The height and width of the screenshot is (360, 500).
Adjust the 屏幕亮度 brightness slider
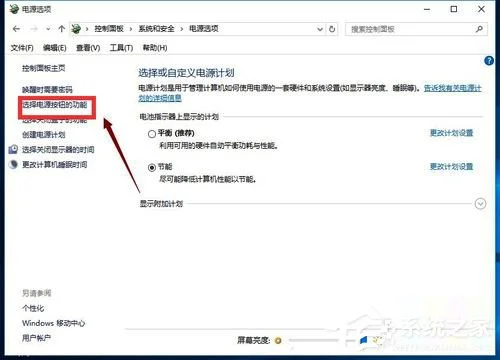pyautogui.click(x=313, y=340)
